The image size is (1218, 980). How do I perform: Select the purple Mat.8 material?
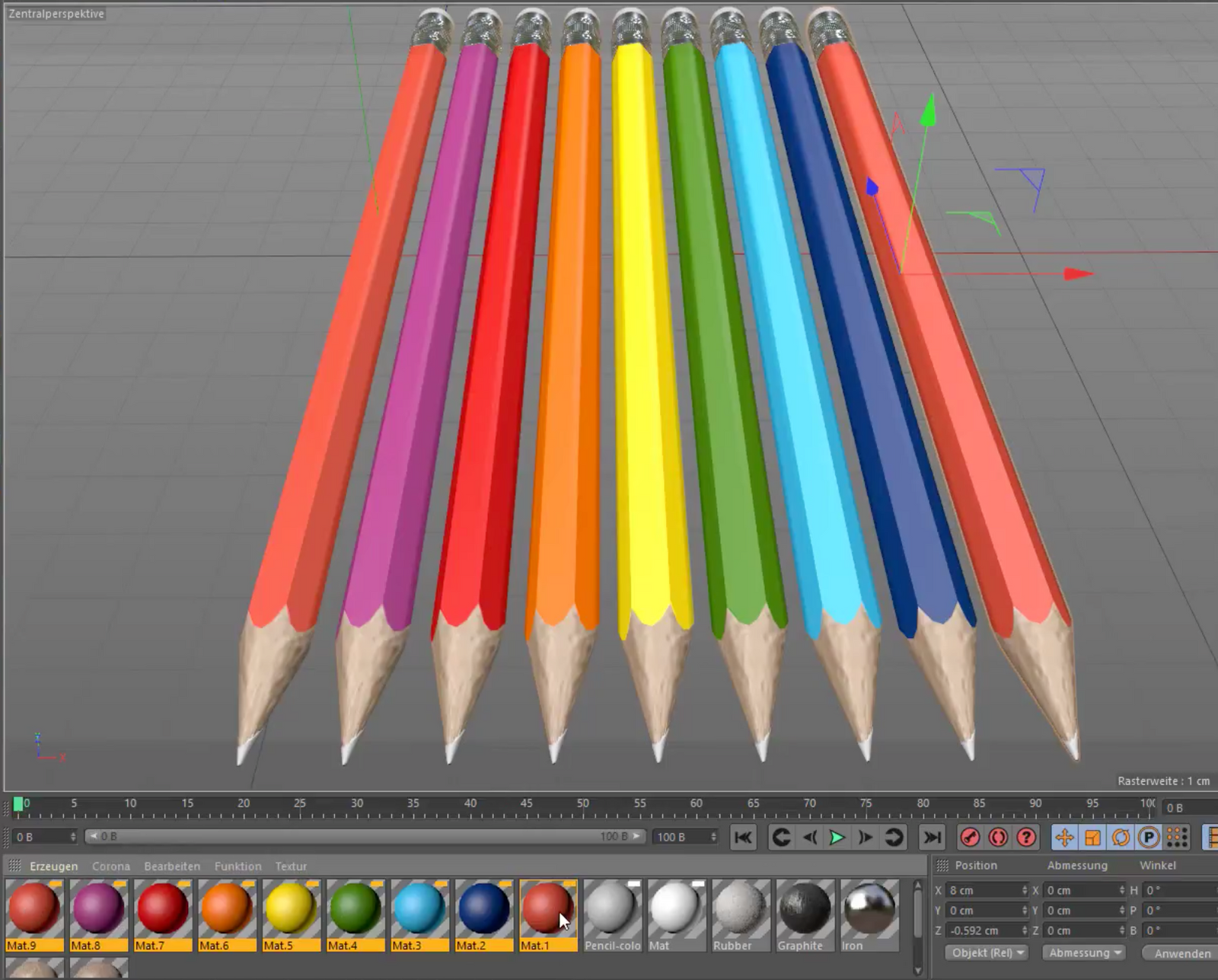[98, 915]
